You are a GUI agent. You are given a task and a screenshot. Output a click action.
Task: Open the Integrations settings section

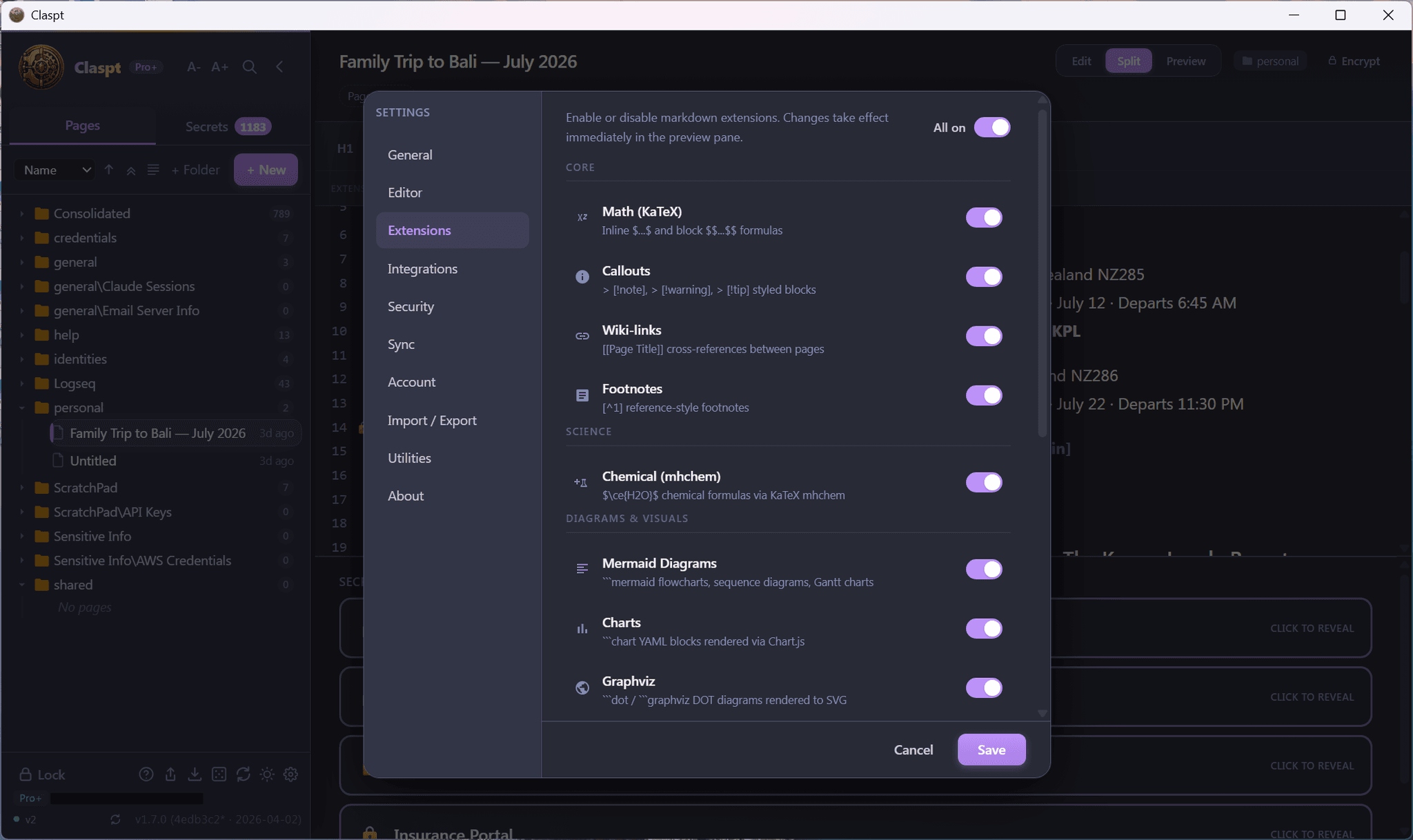point(452,268)
